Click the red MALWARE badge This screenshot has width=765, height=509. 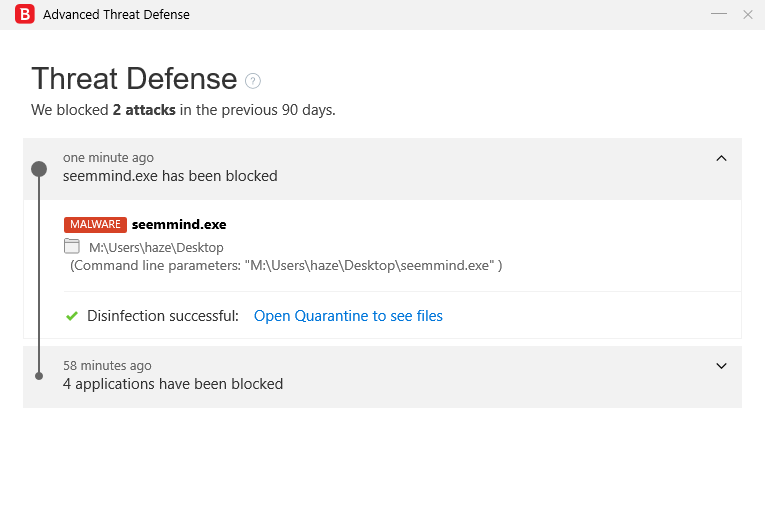pos(95,225)
